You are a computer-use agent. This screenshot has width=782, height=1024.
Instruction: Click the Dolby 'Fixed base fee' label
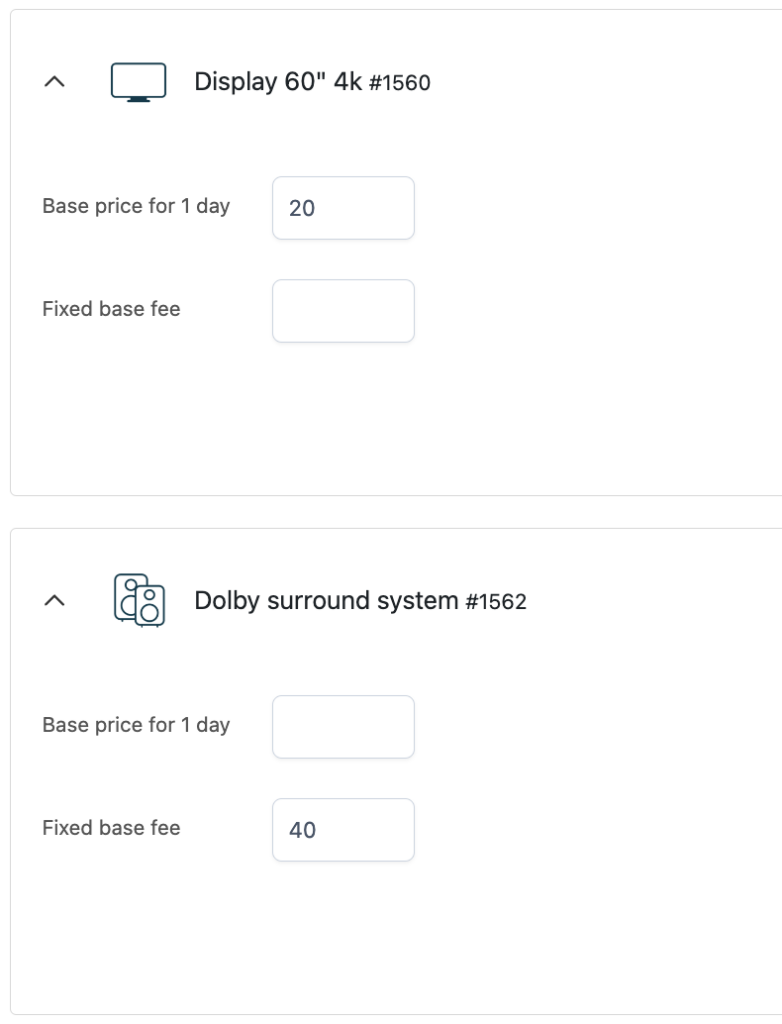111,827
